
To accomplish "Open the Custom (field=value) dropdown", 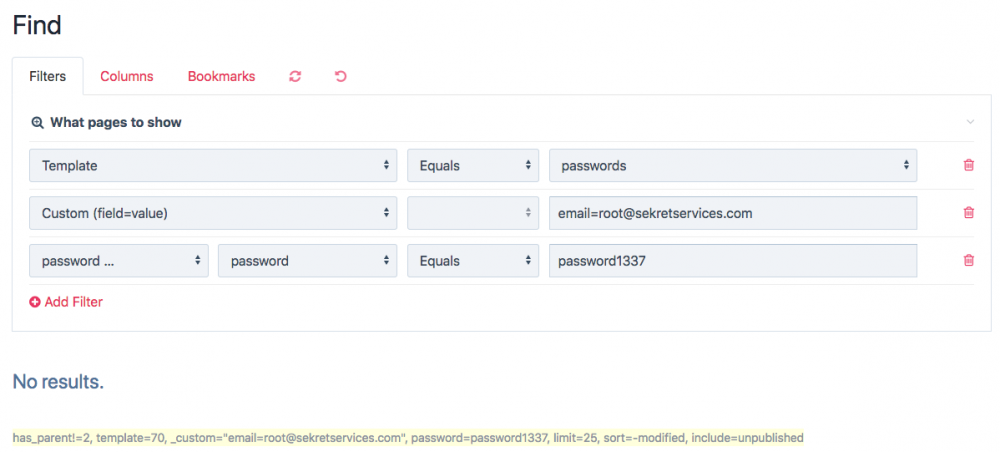I will [213, 213].
